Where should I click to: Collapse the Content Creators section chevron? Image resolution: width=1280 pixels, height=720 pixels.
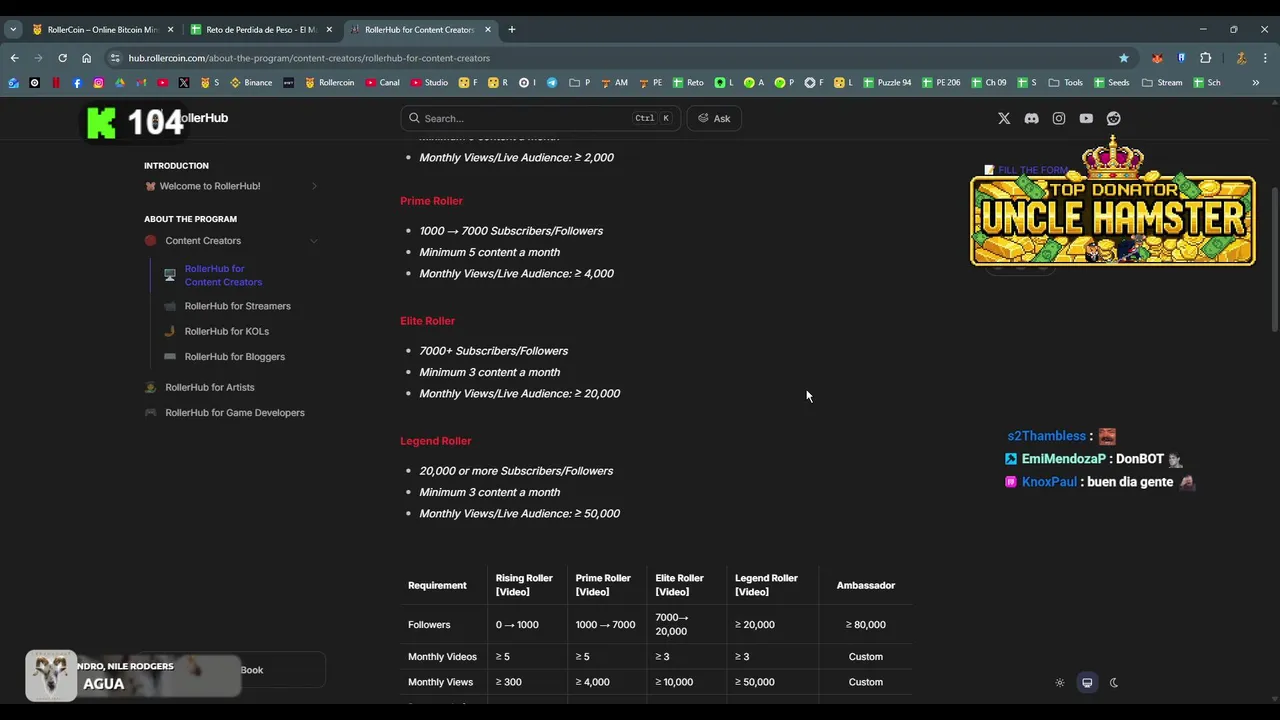[314, 241]
